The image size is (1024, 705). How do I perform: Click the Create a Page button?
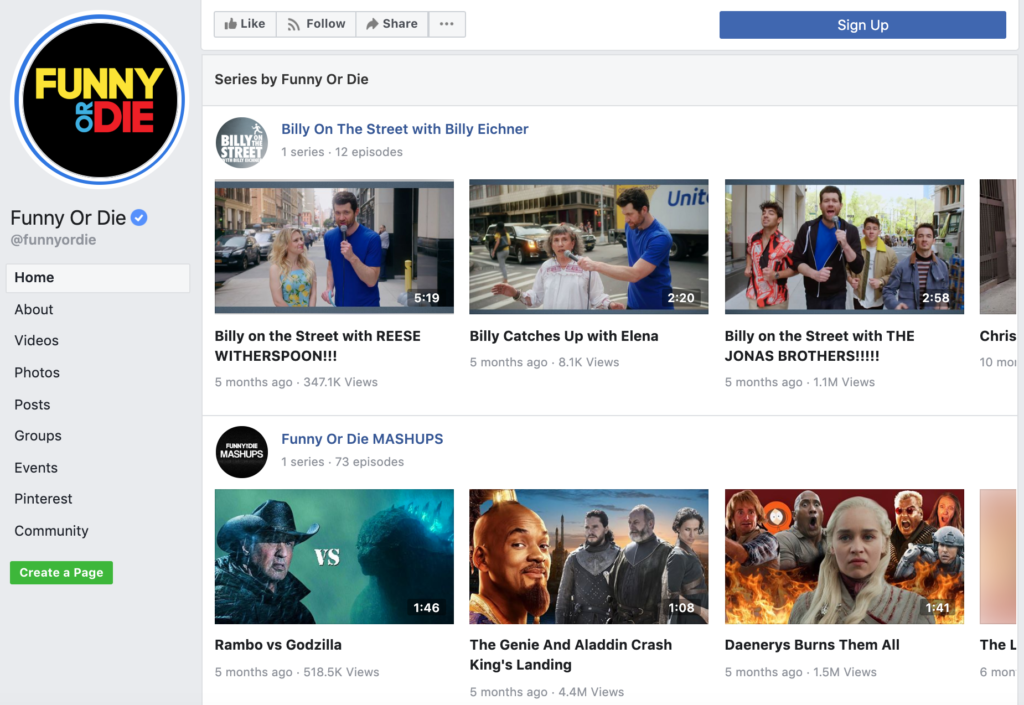point(61,573)
